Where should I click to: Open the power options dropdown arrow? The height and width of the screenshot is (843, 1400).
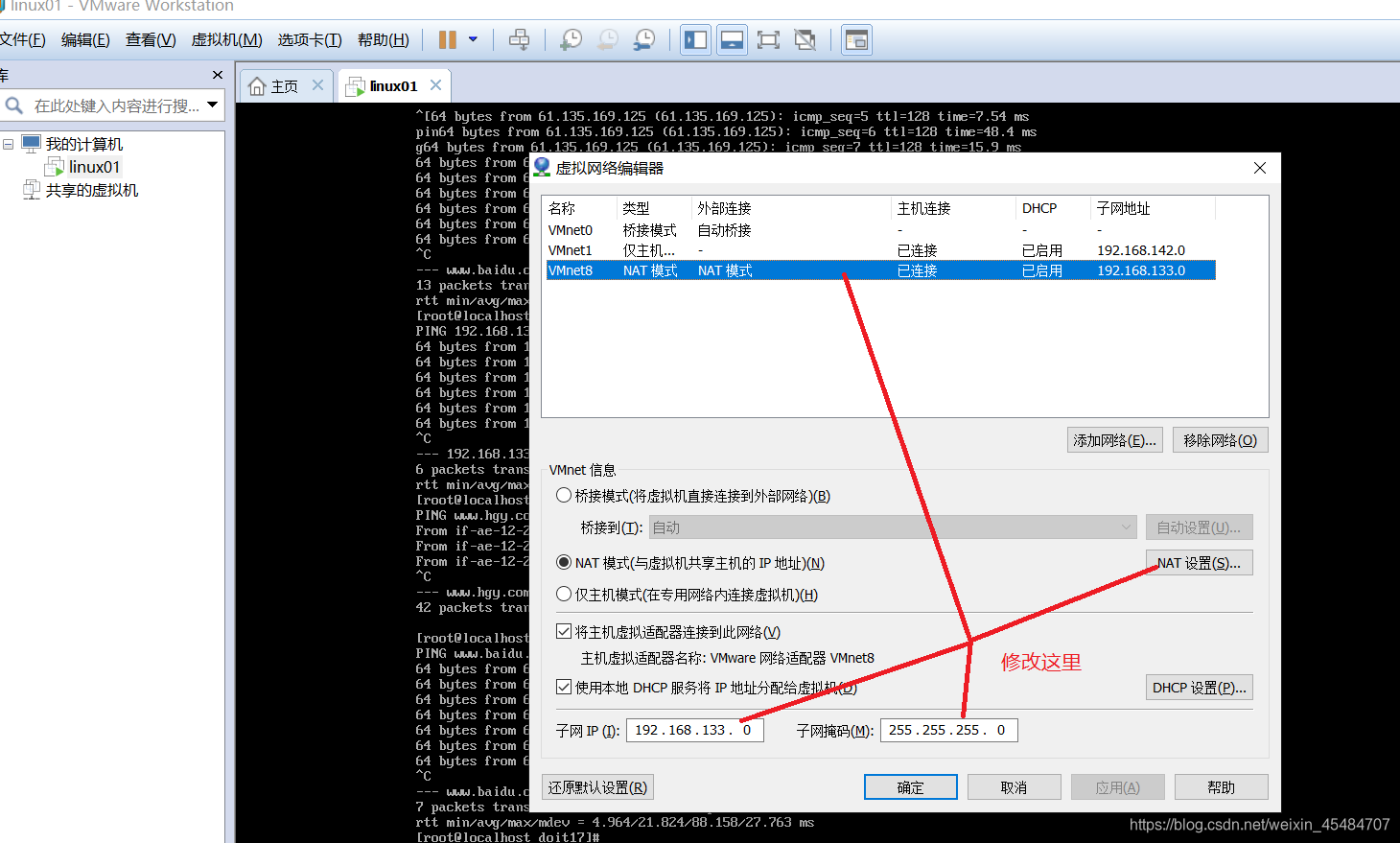[x=473, y=40]
